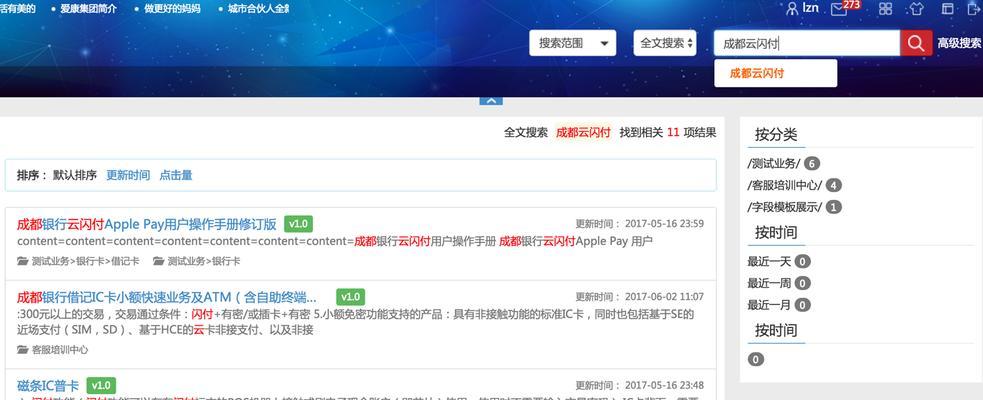The width and height of the screenshot is (983, 400).
Task: Click the search input containing 成都云闪付
Action: point(807,43)
